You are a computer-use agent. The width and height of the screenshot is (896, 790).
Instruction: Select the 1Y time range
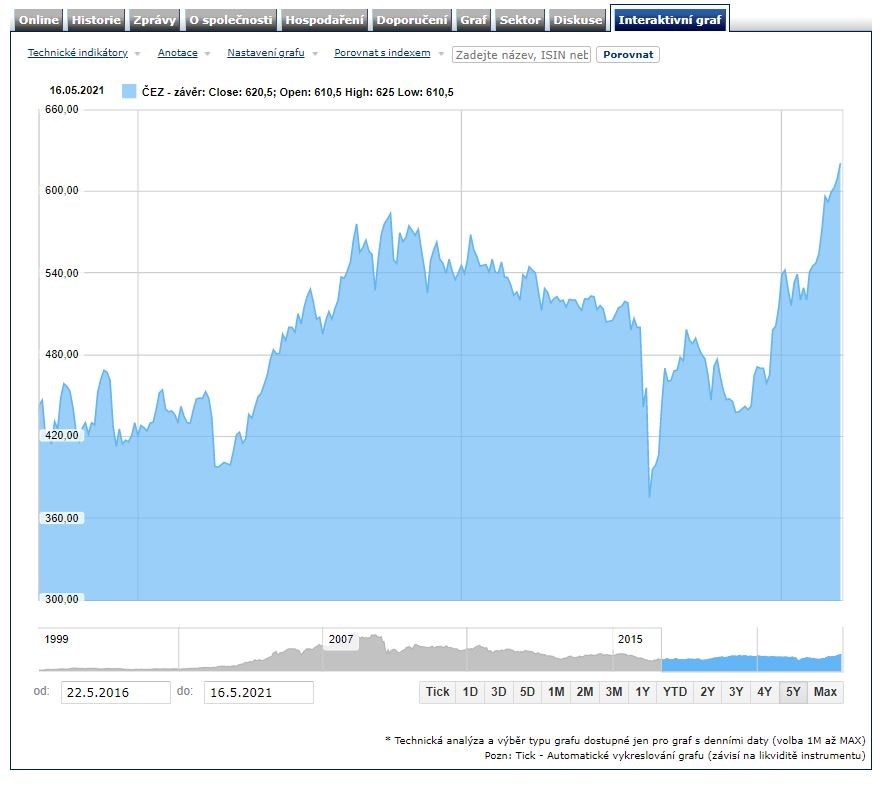643,692
